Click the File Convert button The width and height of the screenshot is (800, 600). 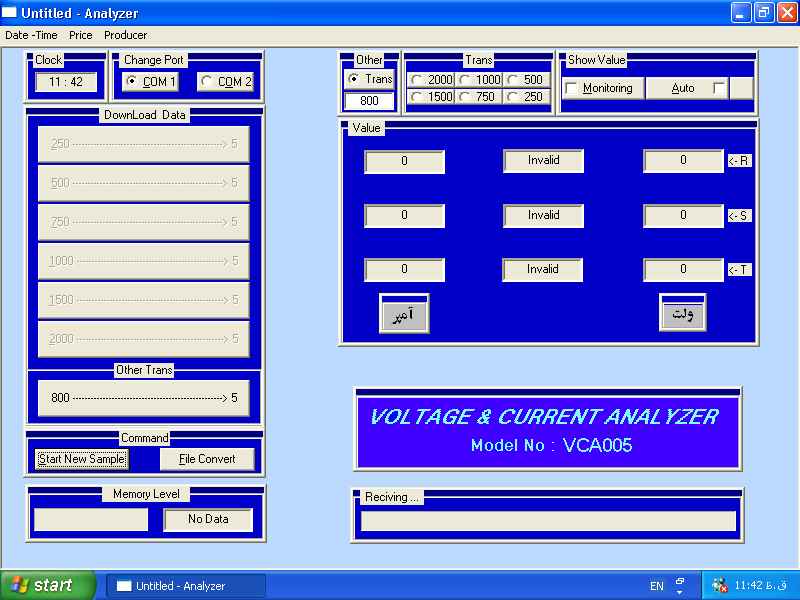pyautogui.click(x=207, y=459)
